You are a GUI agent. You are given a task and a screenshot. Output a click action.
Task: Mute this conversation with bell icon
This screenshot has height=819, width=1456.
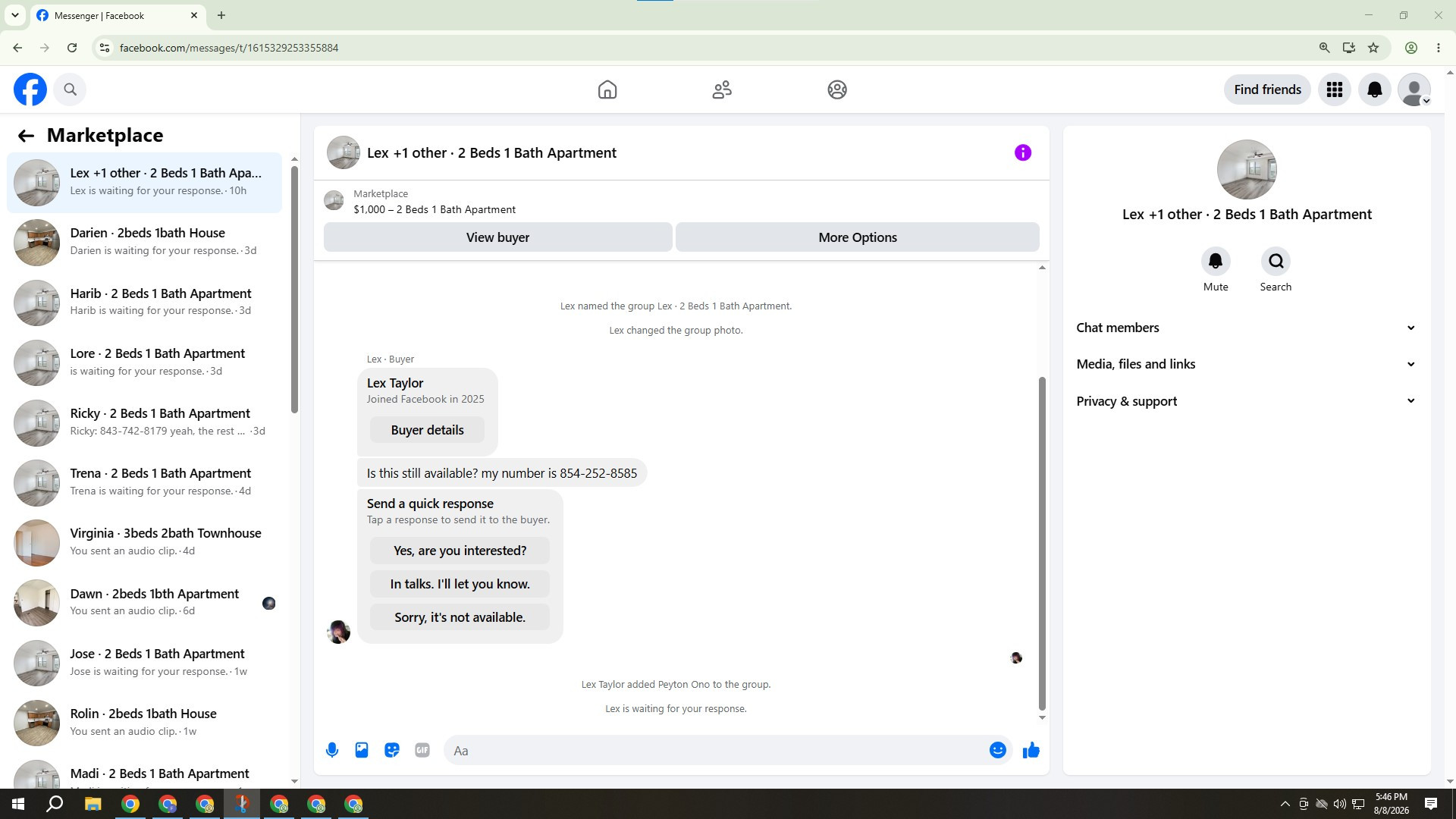pos(1216,262)
